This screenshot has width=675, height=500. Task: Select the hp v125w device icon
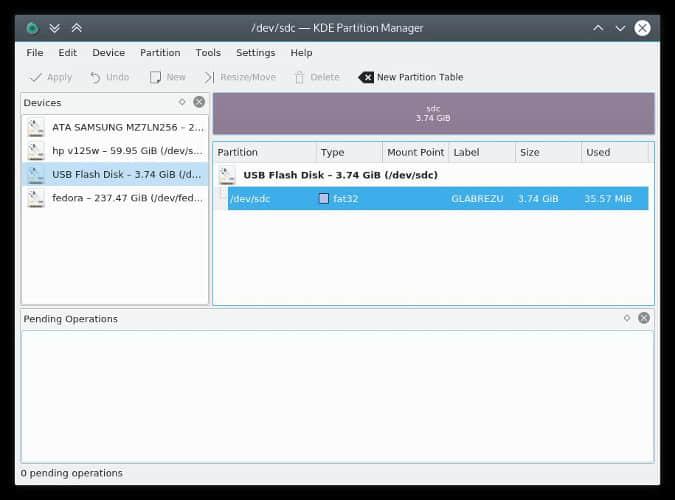pyautogui.click(x=36, y=151)
